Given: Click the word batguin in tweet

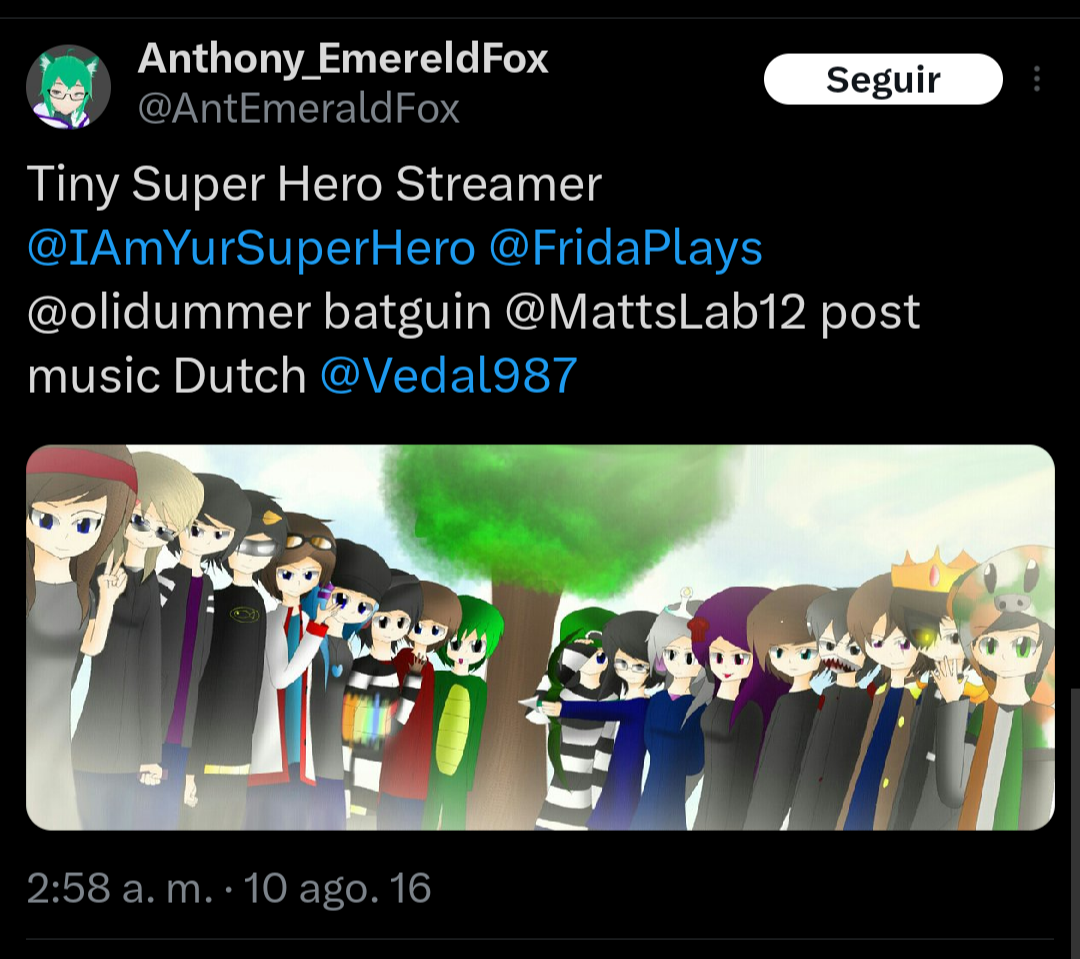Looking at the screenshot, I should 408,312.
